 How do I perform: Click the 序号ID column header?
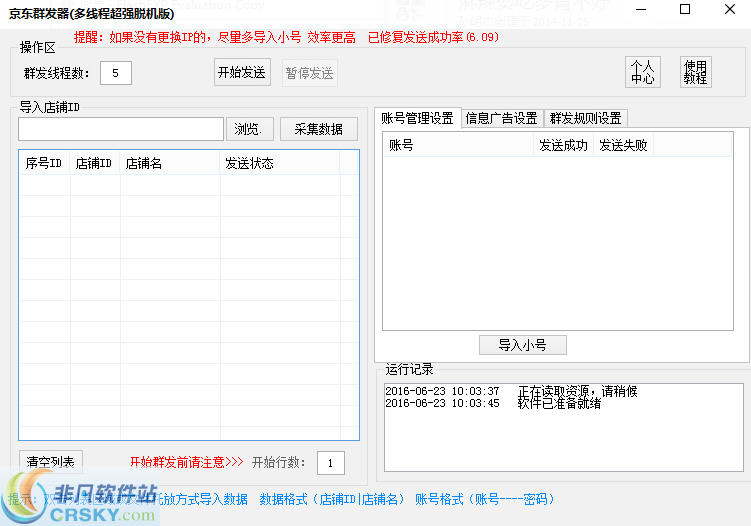click(44, 163)
